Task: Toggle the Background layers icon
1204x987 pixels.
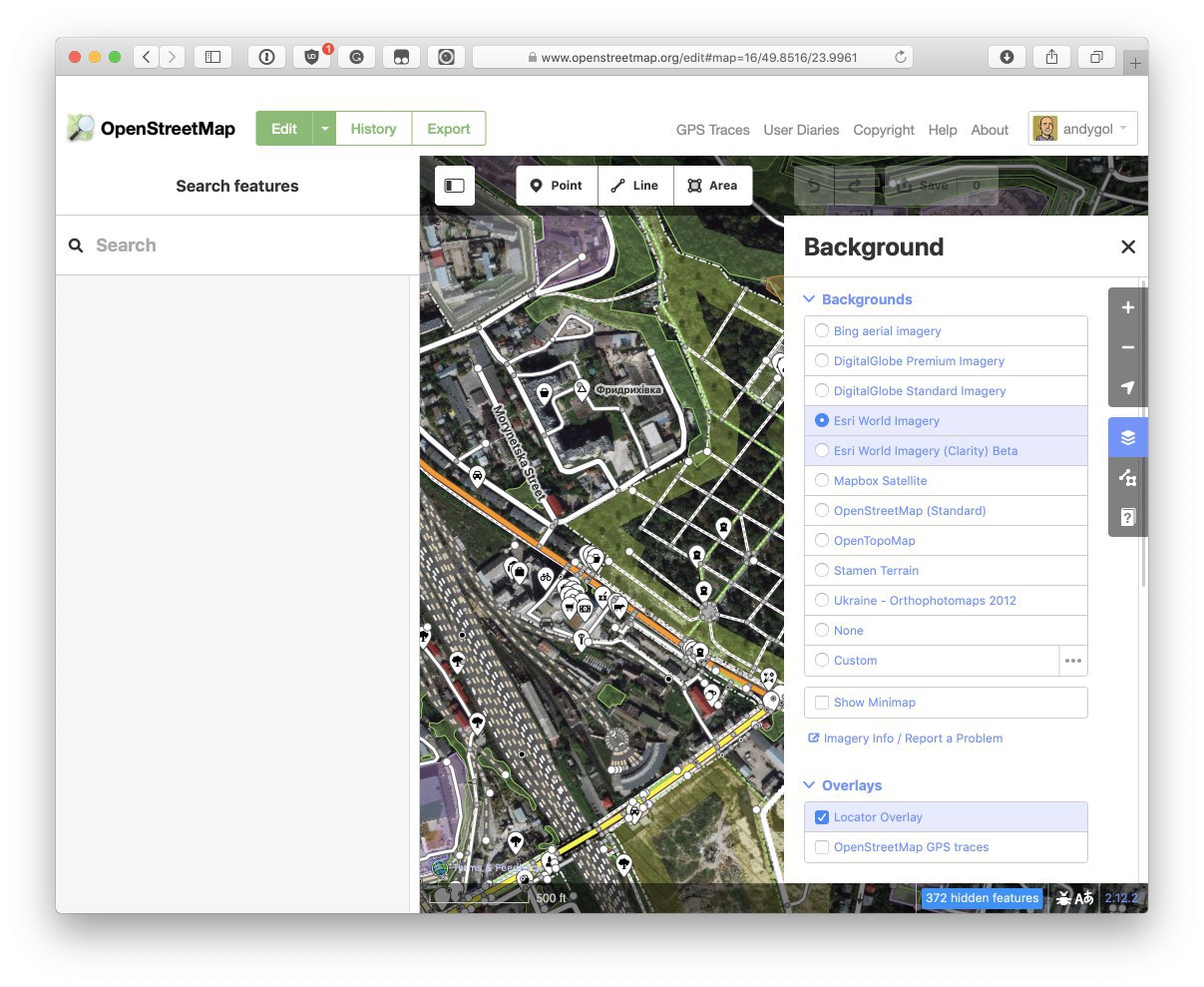Action: 1128,437
